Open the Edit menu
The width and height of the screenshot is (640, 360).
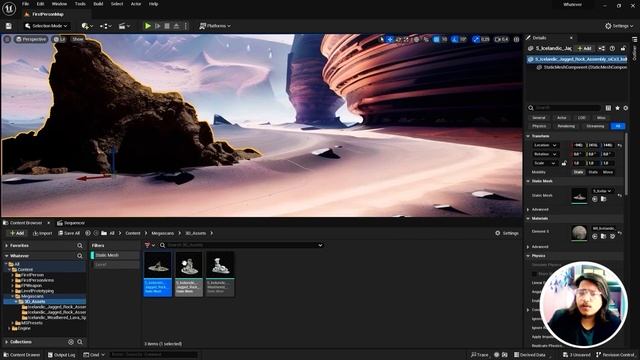(x=40, y=4)
